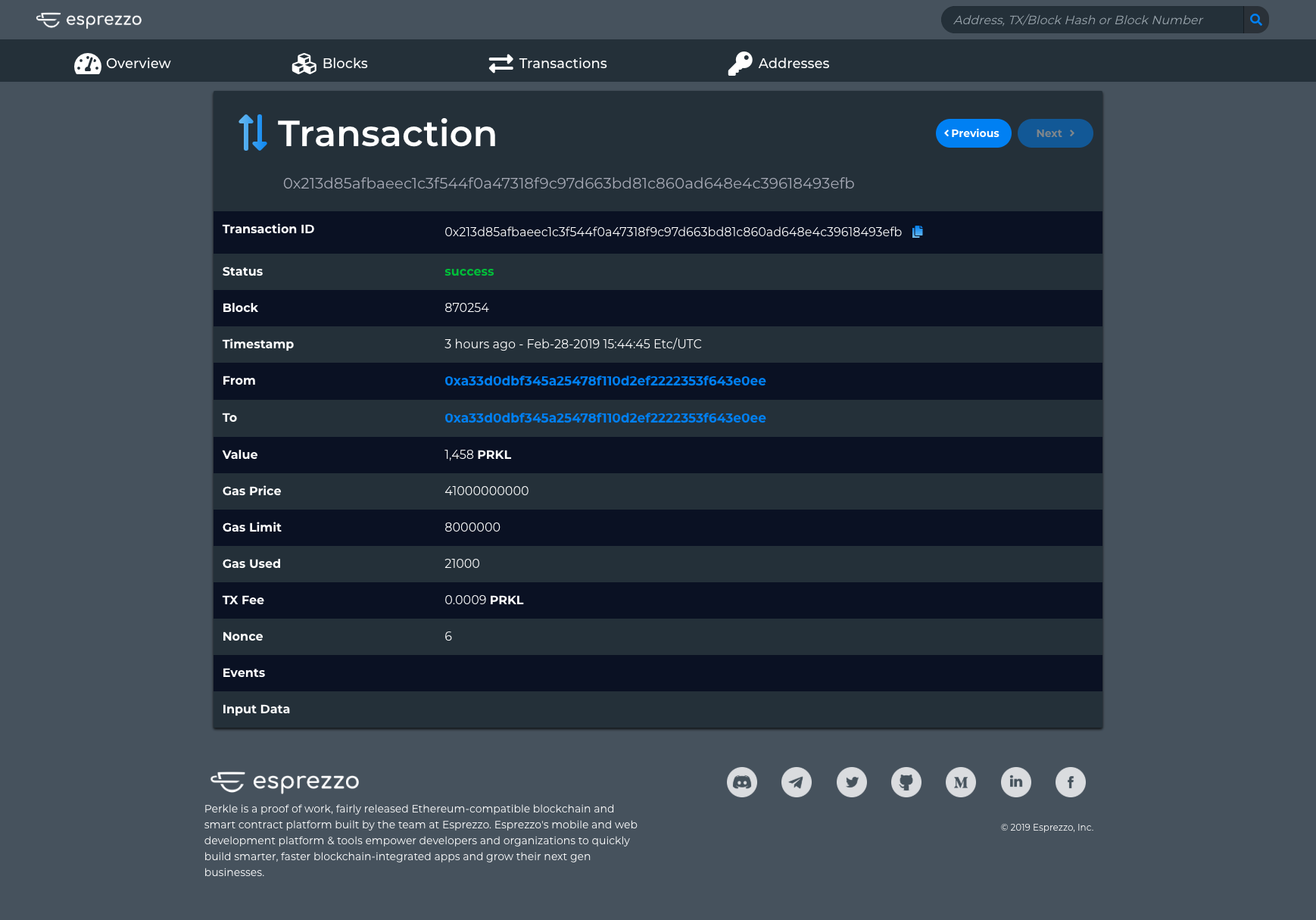Select the gas used 21000
The image size is (1316, 920).
pyautogui.click(x=462, y=563)
